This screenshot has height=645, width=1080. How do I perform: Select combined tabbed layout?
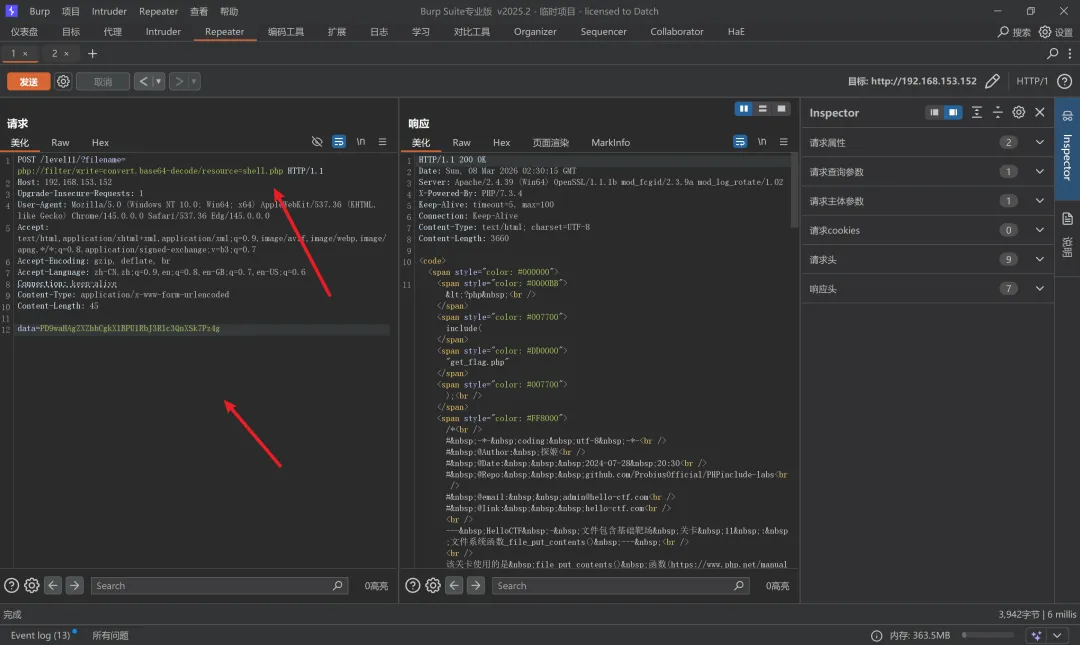(781, 109)
